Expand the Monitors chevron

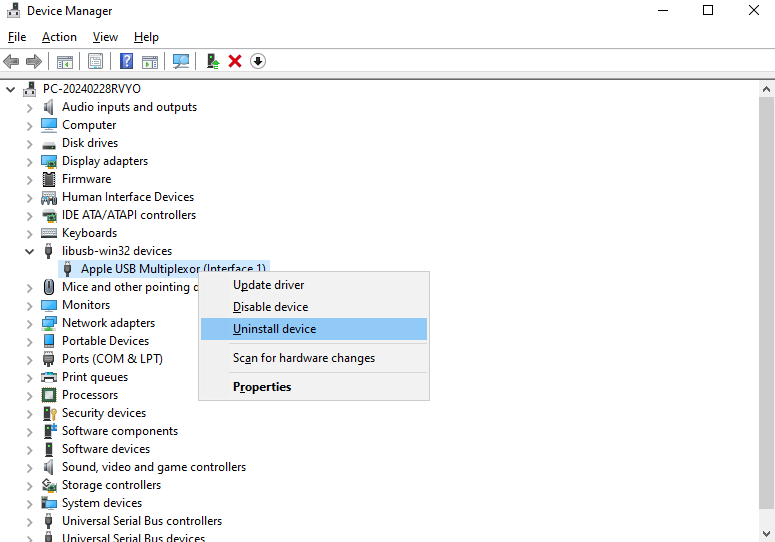pyautogui.click(x=30, y=305)
